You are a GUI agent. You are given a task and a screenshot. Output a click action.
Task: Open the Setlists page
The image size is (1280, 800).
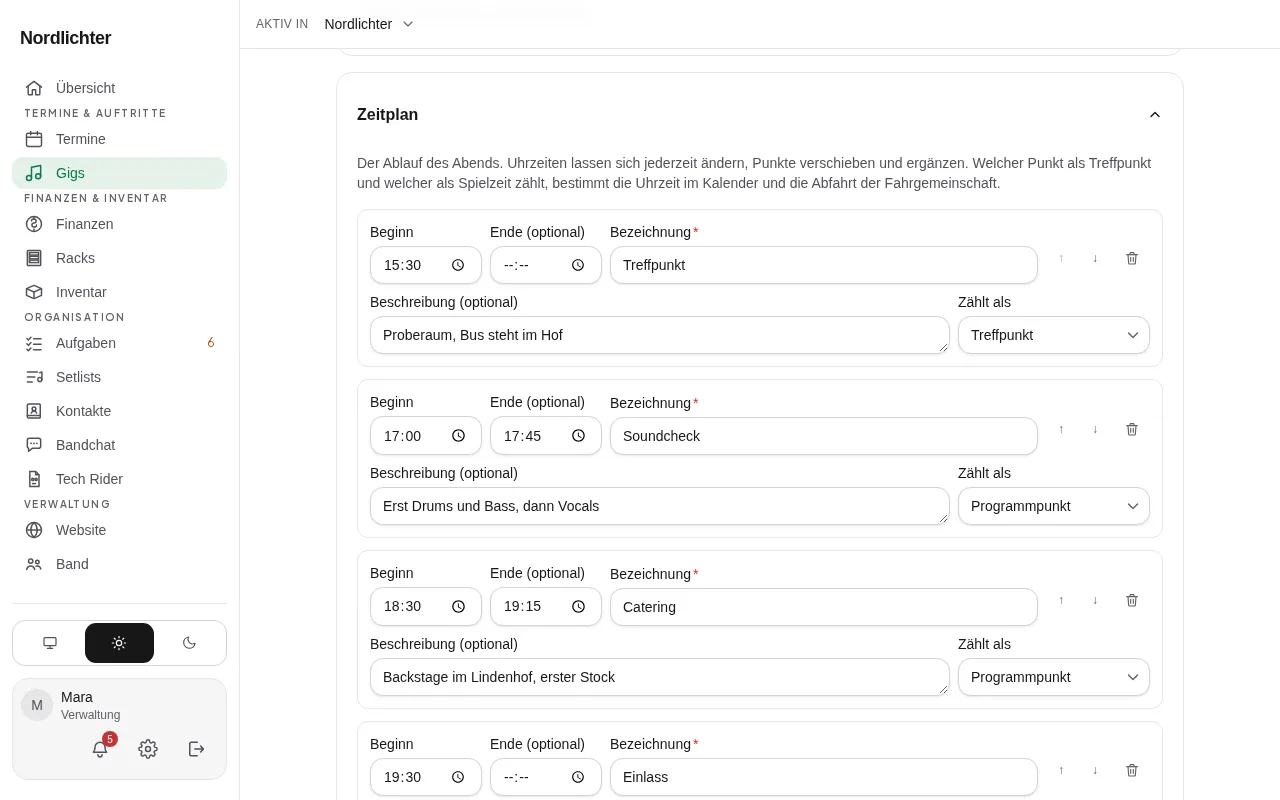click(120, 377)
